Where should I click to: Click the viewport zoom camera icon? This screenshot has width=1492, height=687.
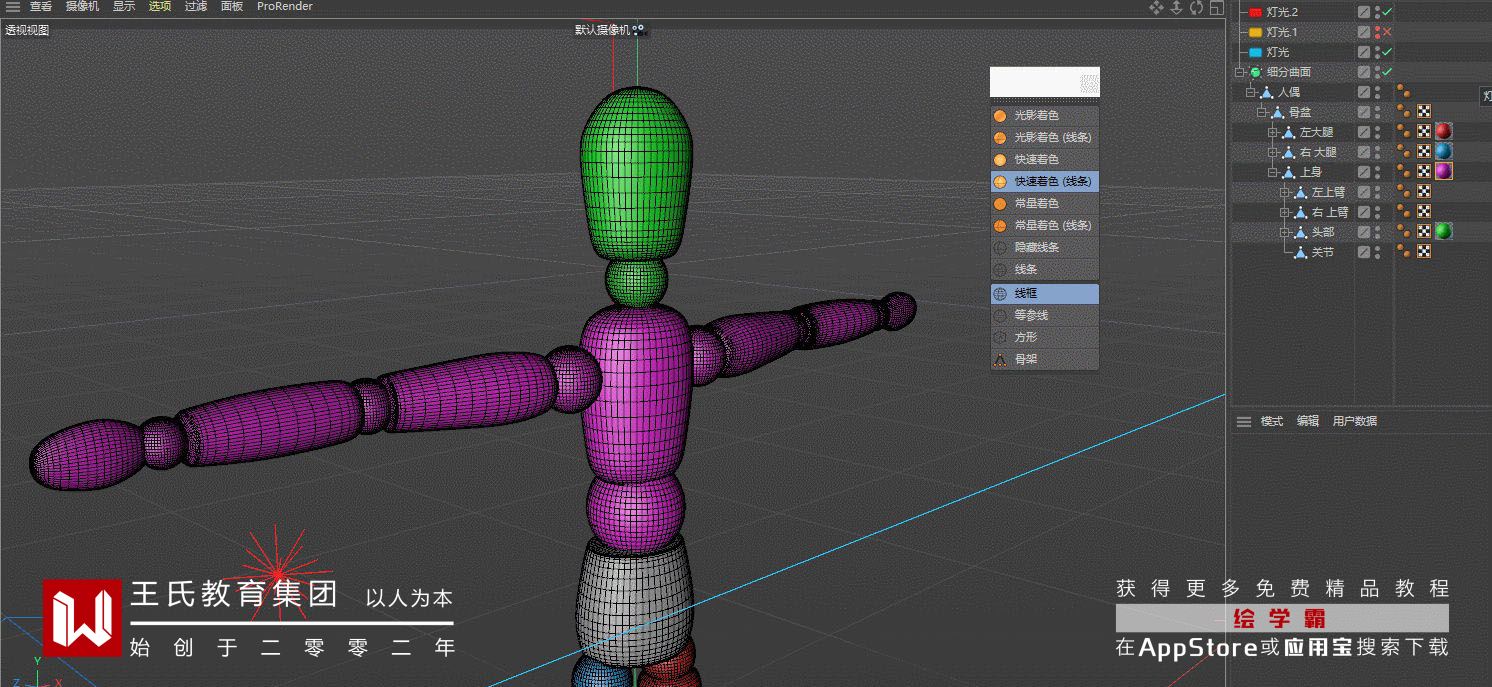1176,7
